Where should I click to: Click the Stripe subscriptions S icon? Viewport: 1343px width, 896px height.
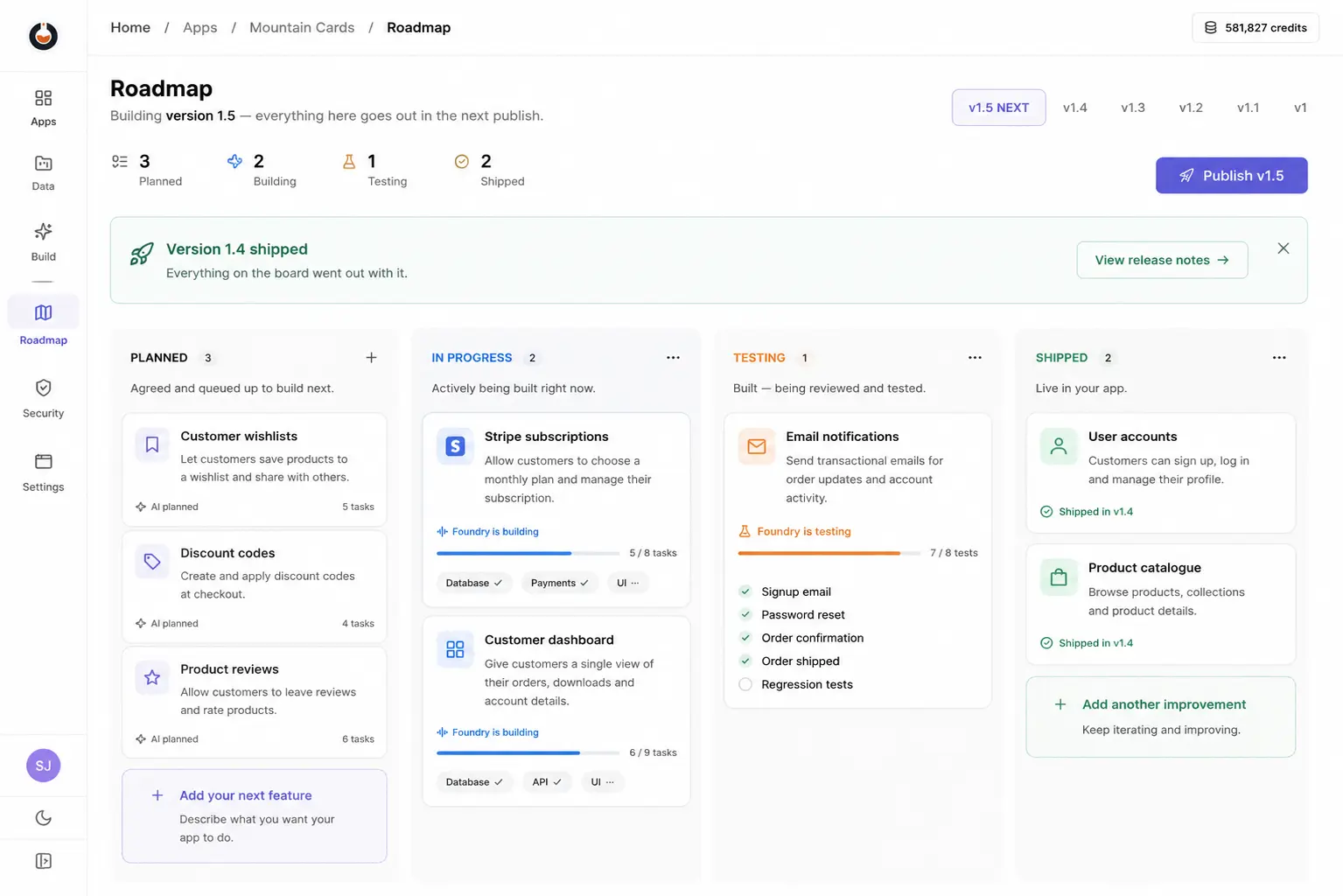click(455, 446)
